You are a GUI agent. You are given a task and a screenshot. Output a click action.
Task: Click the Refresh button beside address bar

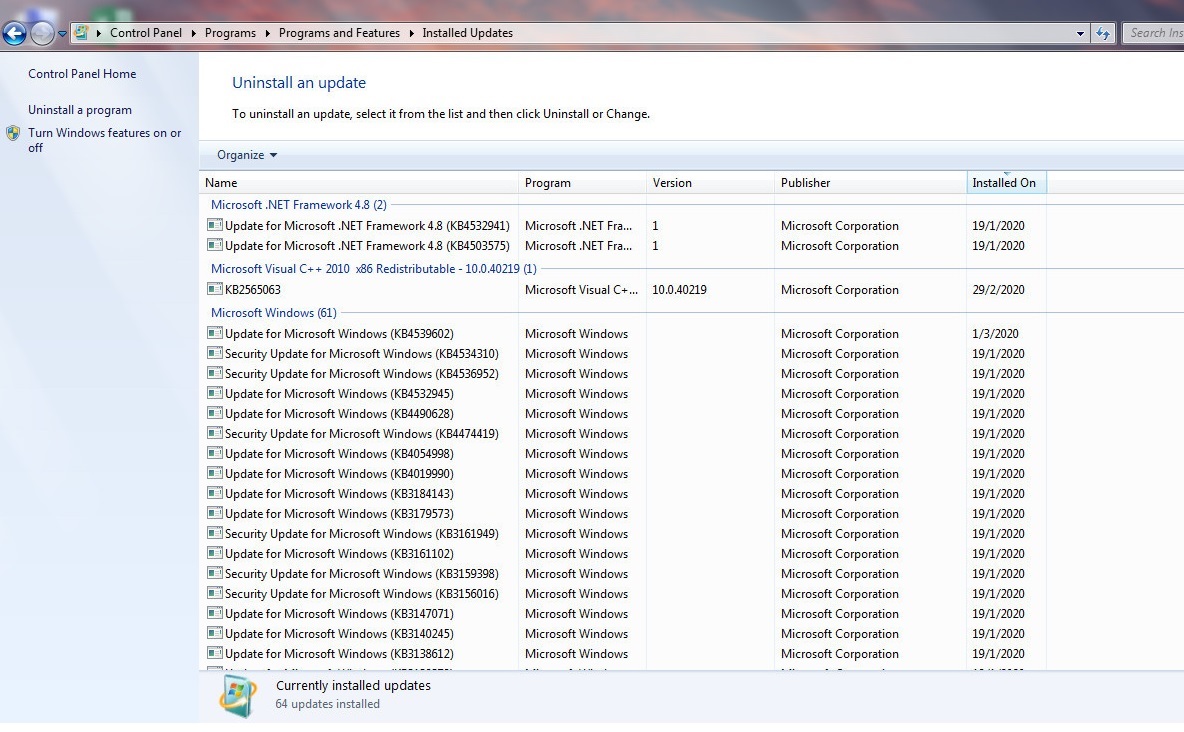click(1103, 33)
